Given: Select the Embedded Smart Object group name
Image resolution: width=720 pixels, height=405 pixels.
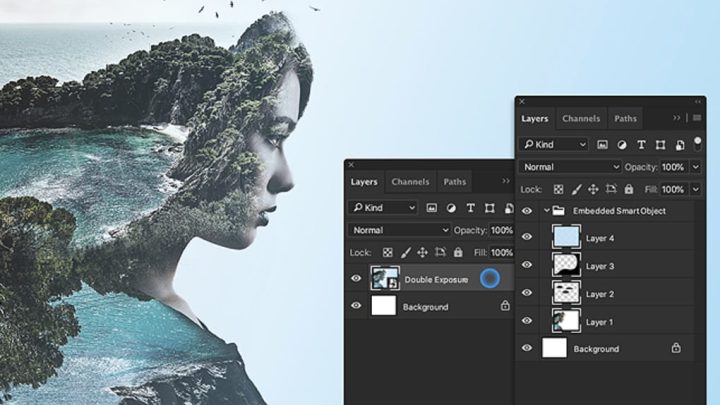Looking at the screenshot, I should tap(619, 211).
